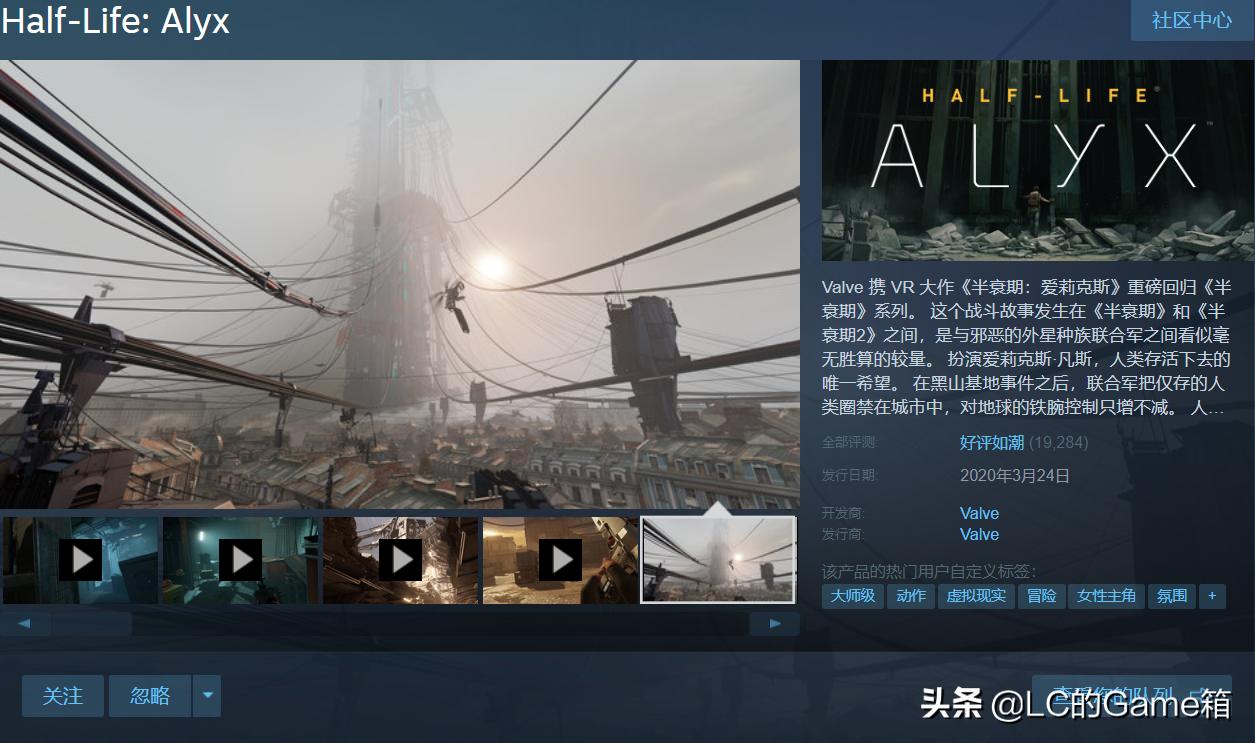Open the publisher Valve link

coord(979,534)
